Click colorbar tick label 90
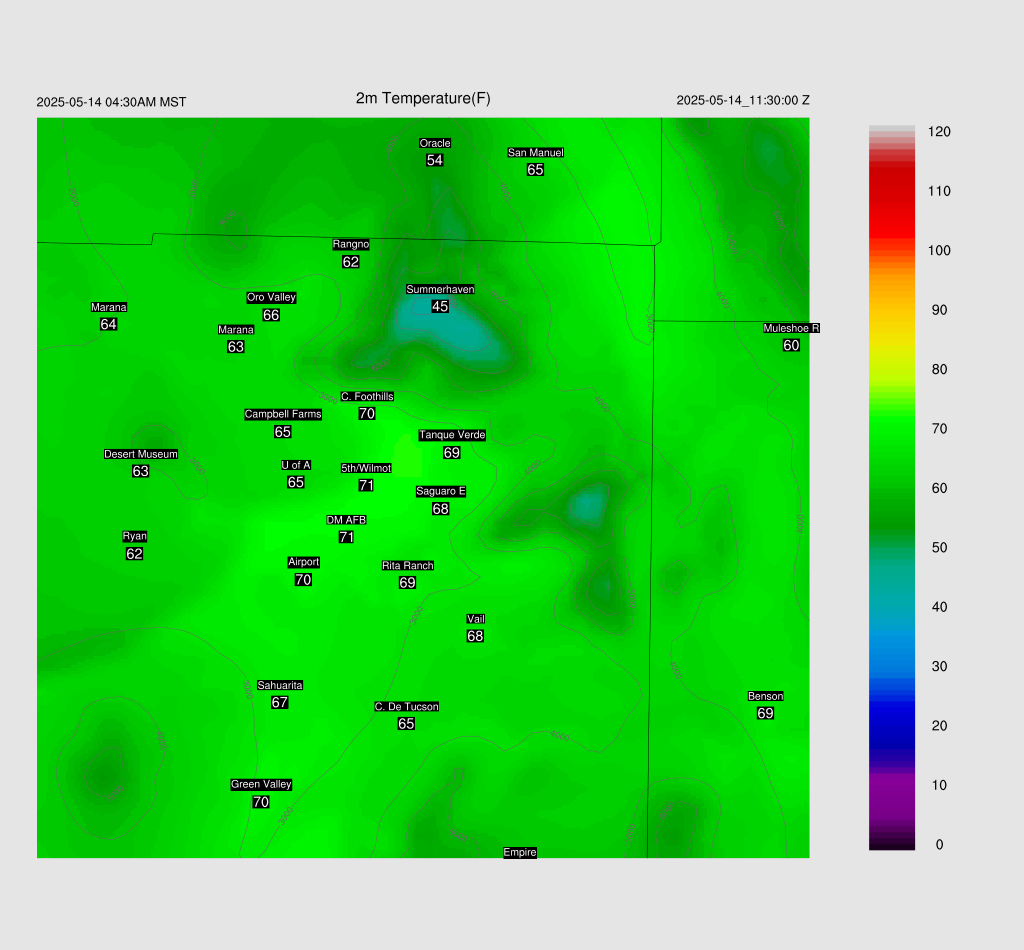 click(x=939, y=310)
